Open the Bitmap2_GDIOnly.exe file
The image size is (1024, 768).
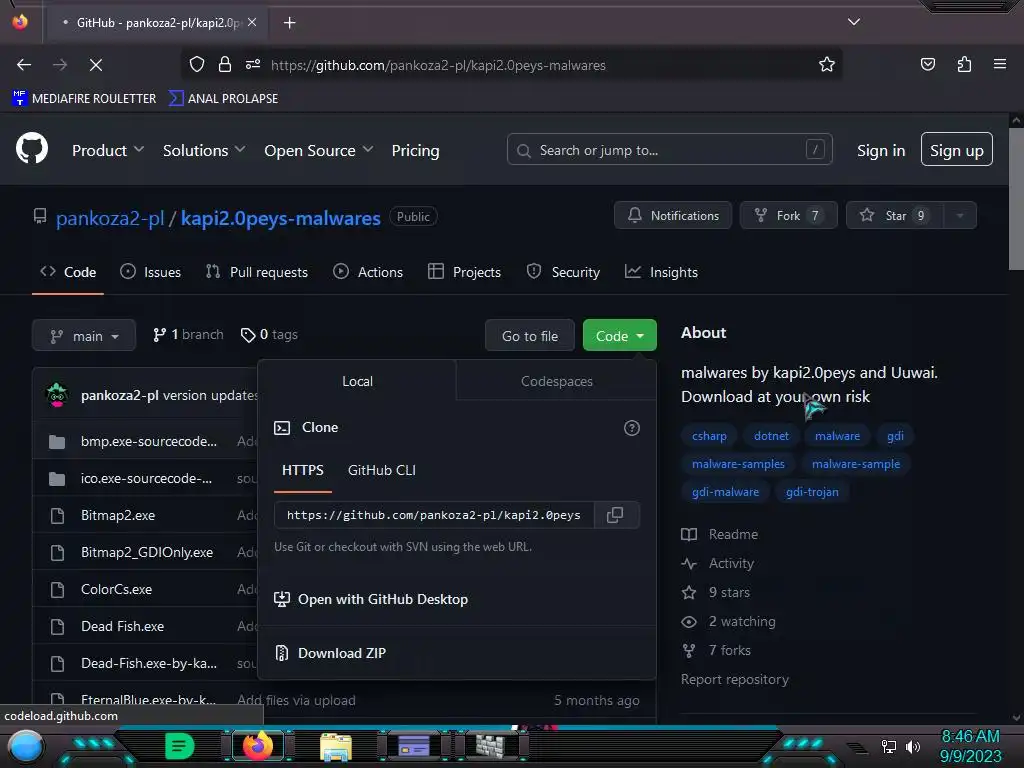(147, 552)
